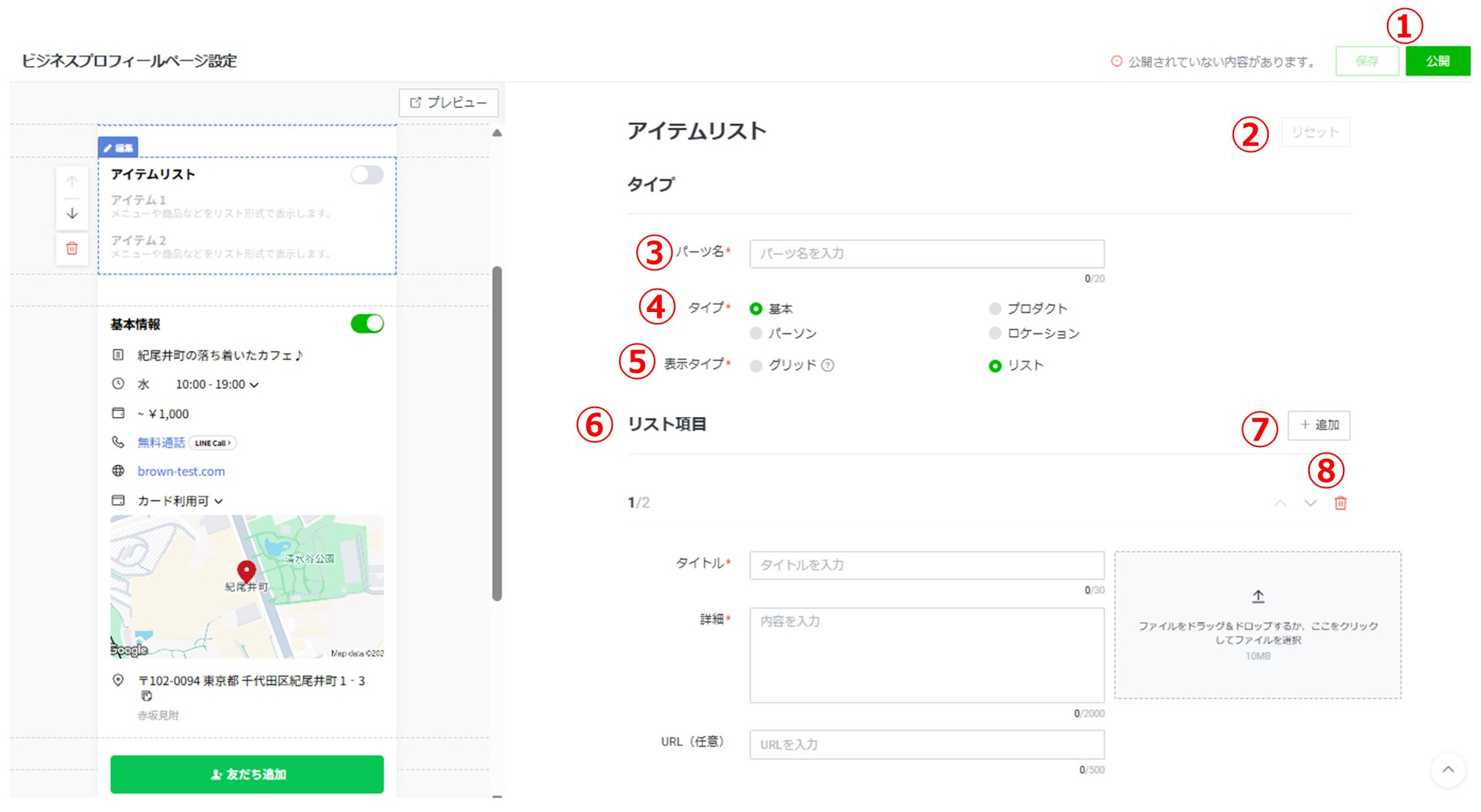Click the down arrow to move the block
This screenshot has height=812, width=1481.
click(72, 214)
